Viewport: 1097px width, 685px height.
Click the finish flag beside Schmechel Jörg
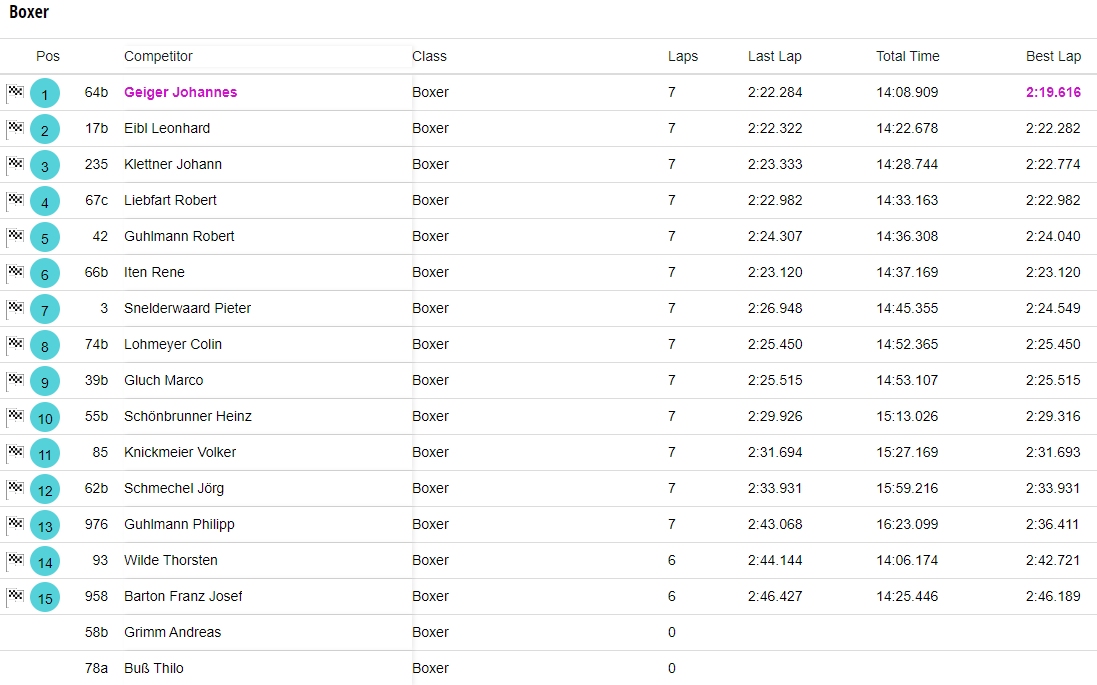click(x=15, y=488)
